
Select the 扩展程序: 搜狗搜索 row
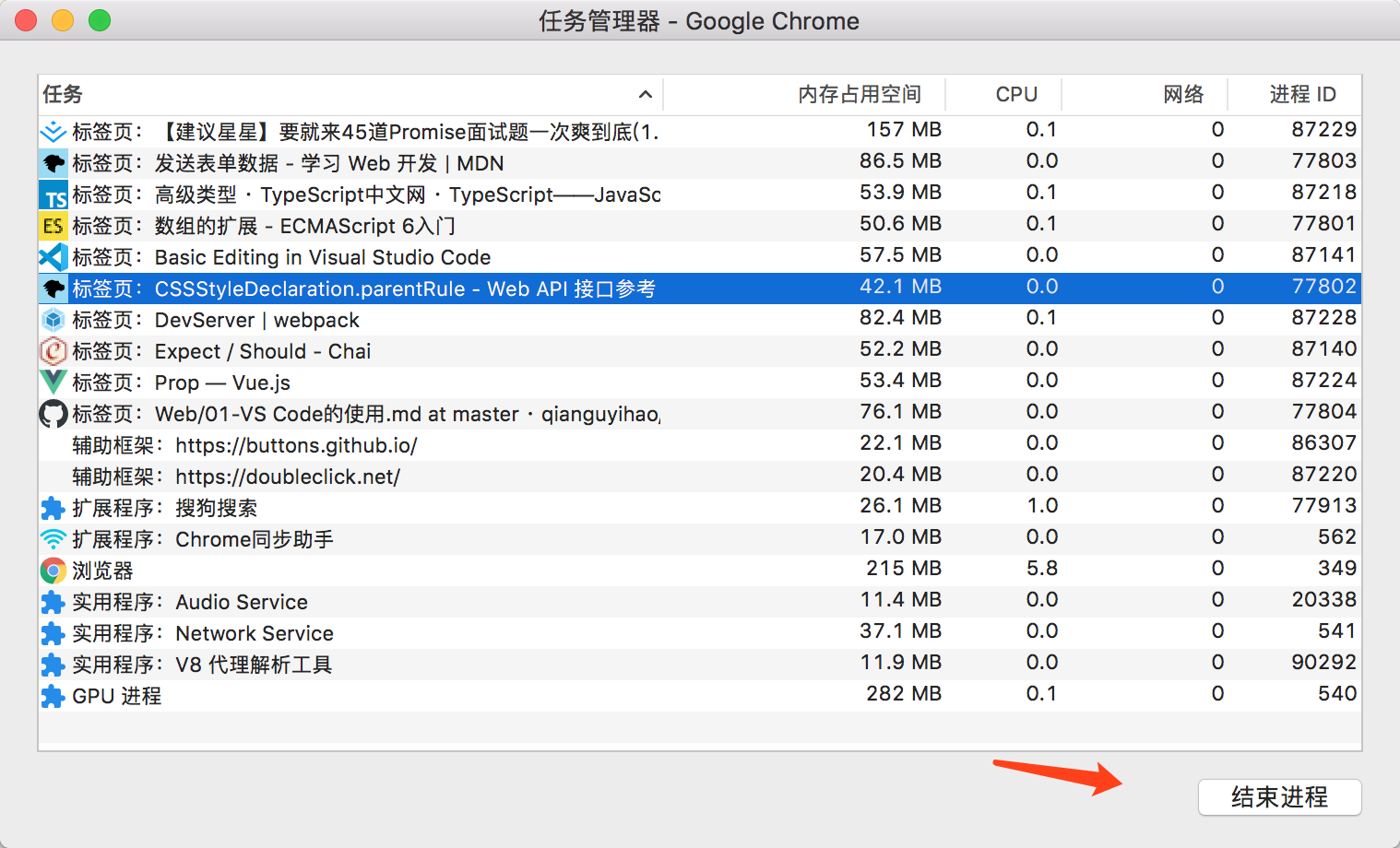(x=700, y=508)
